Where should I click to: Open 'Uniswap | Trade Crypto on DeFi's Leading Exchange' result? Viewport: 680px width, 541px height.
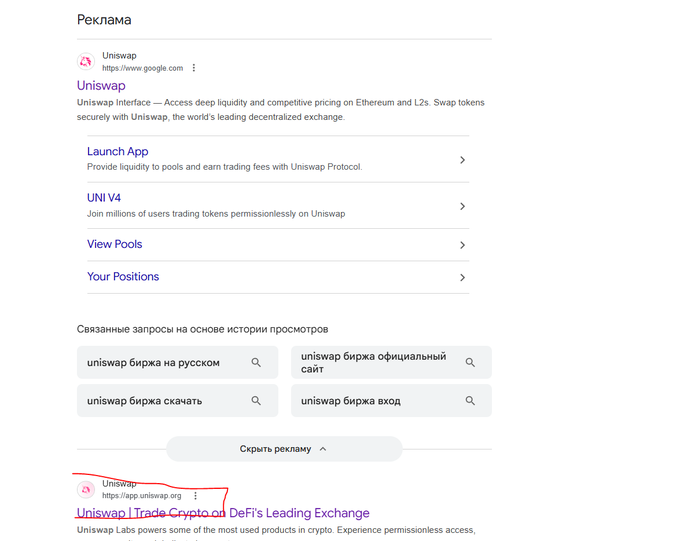223,513
